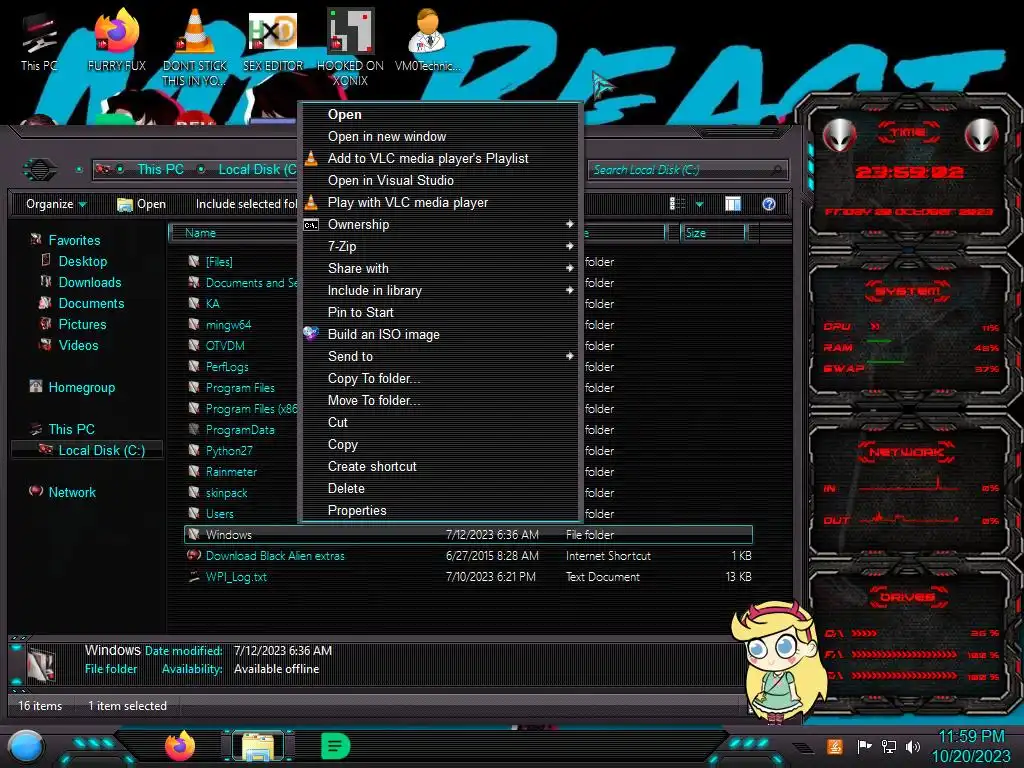Select Network in navigation pane

[72, 492]
